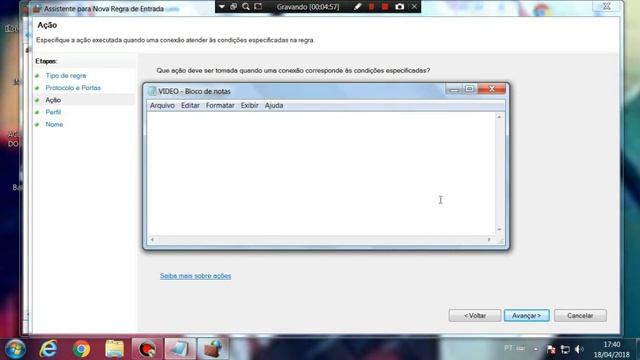Click the Notepad vertical scroll down arrow
640x360 pixels.
[499, 230]
